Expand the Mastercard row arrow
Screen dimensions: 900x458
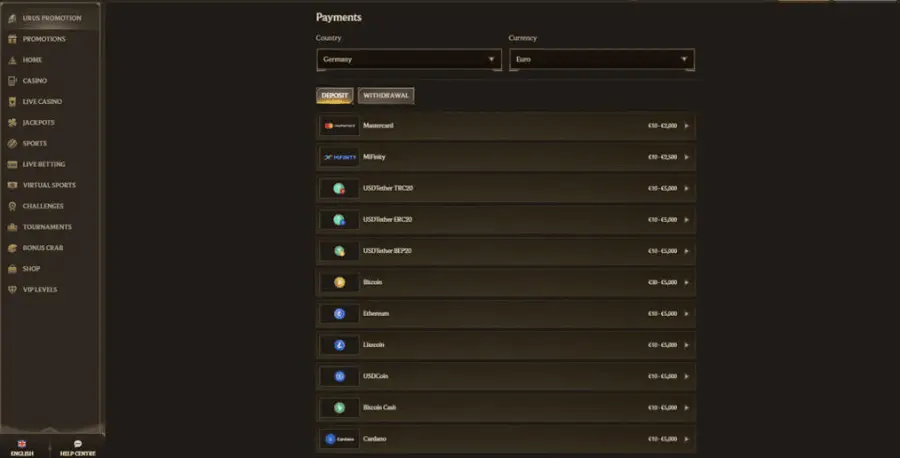click(686, 126)
